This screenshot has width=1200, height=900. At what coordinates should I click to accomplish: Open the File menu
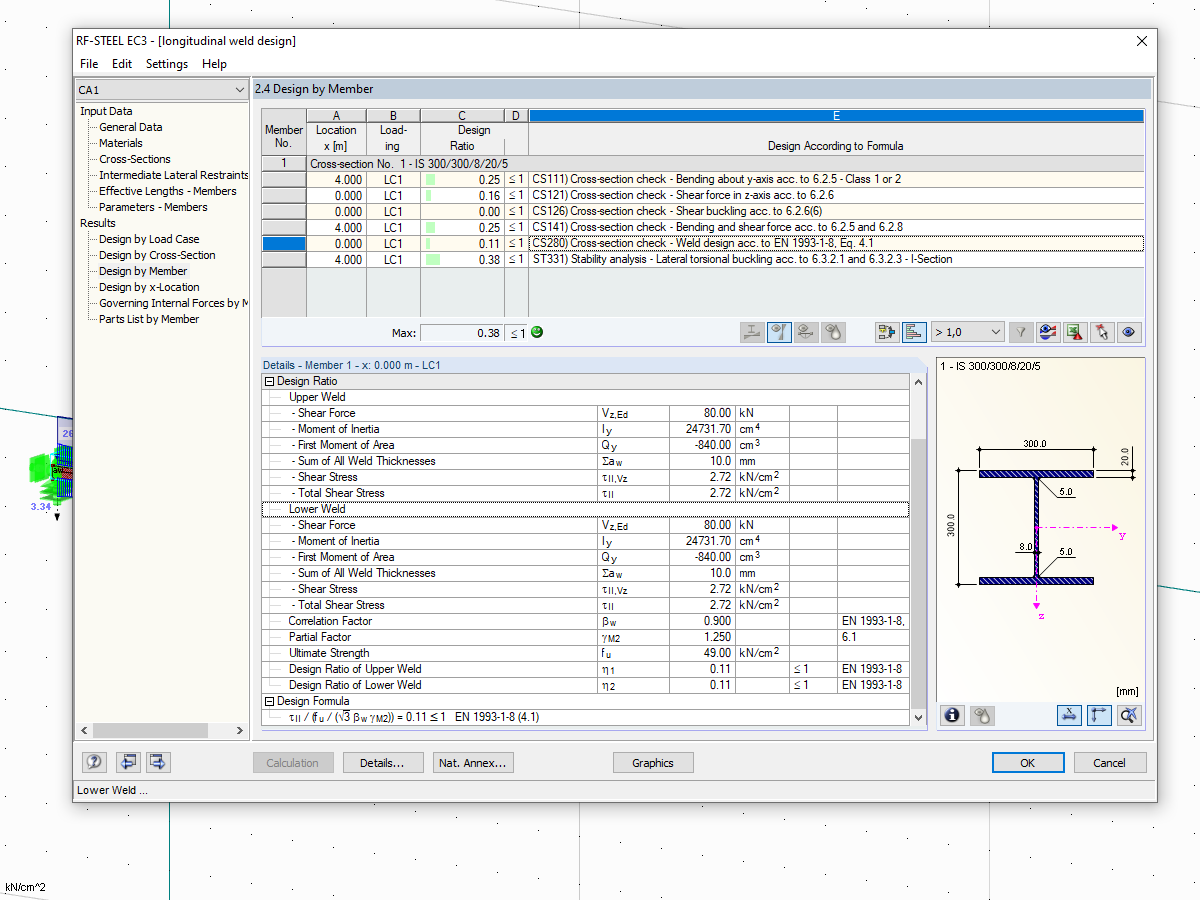coord(89,64)
